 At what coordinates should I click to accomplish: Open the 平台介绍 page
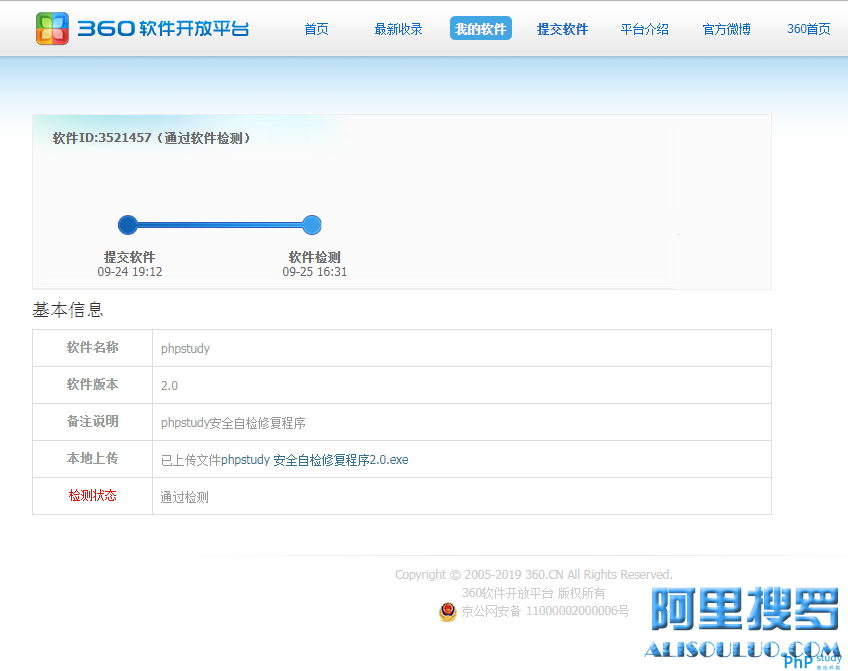[645, 29]
